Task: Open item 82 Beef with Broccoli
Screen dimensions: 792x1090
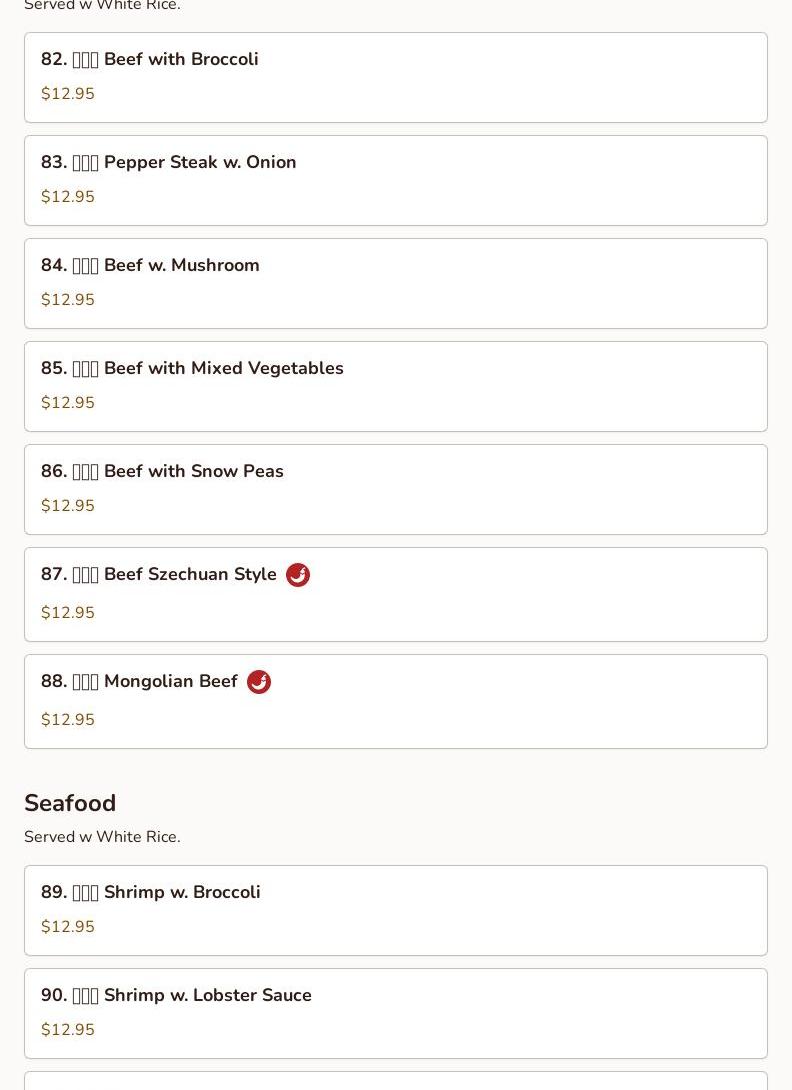Action: click(396, 77)
